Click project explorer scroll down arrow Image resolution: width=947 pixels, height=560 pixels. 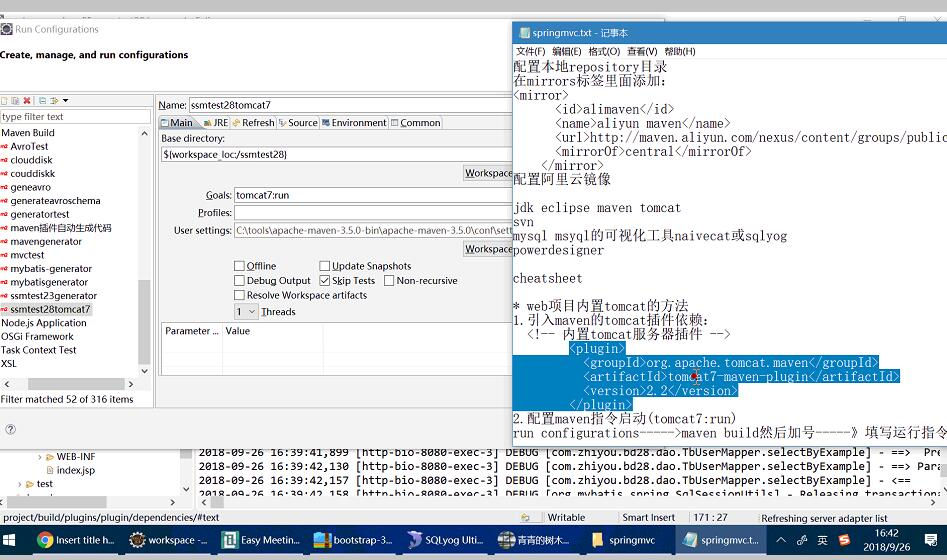coord(186,489)
